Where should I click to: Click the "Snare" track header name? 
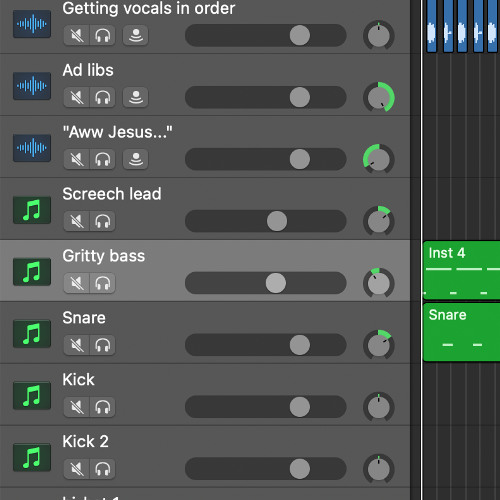(x=84, y=318)
